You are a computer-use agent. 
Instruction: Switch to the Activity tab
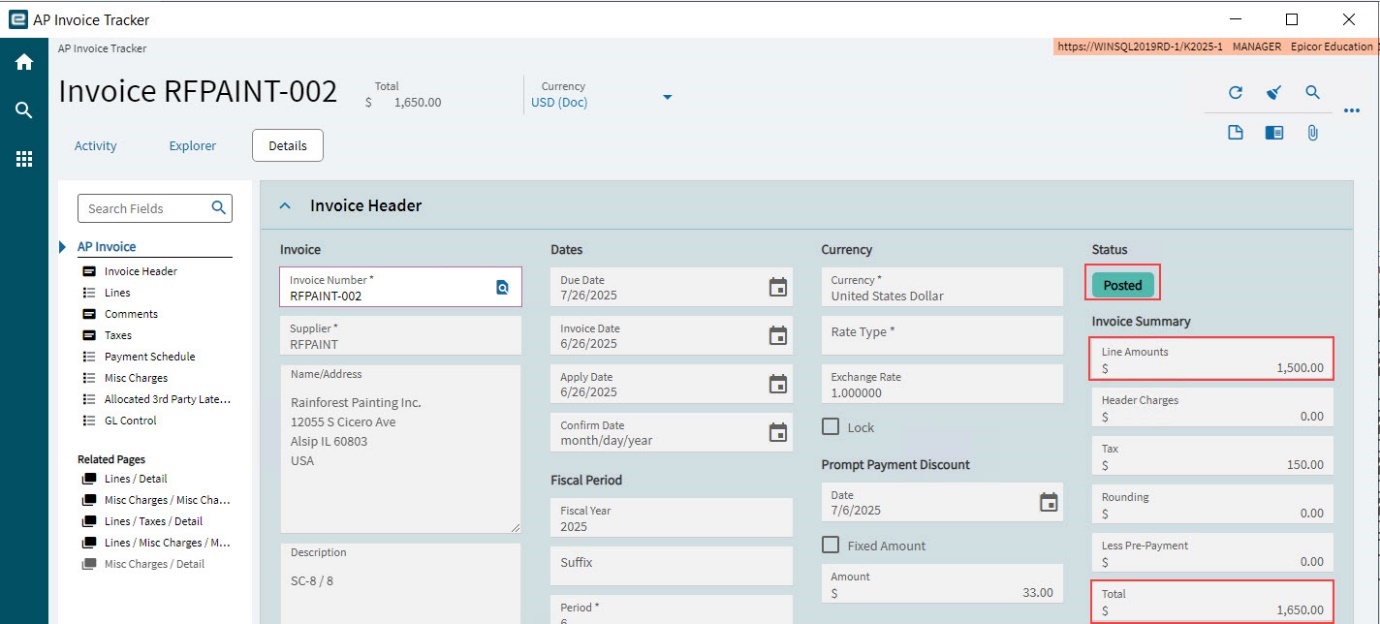click(x=95, y=146)
